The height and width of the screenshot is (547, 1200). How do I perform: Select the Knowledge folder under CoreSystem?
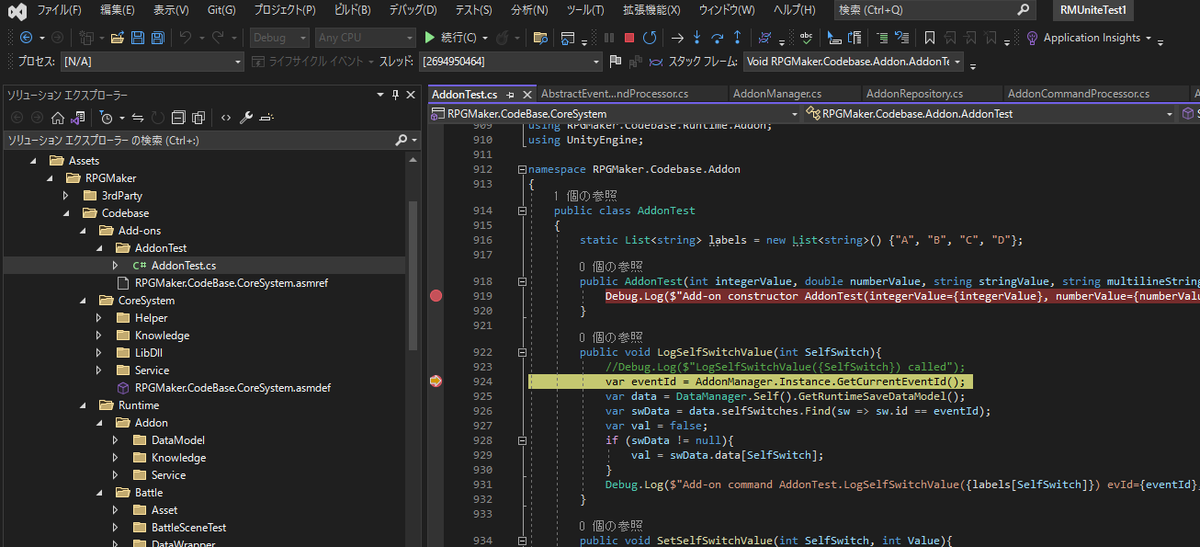click(162, 336)
